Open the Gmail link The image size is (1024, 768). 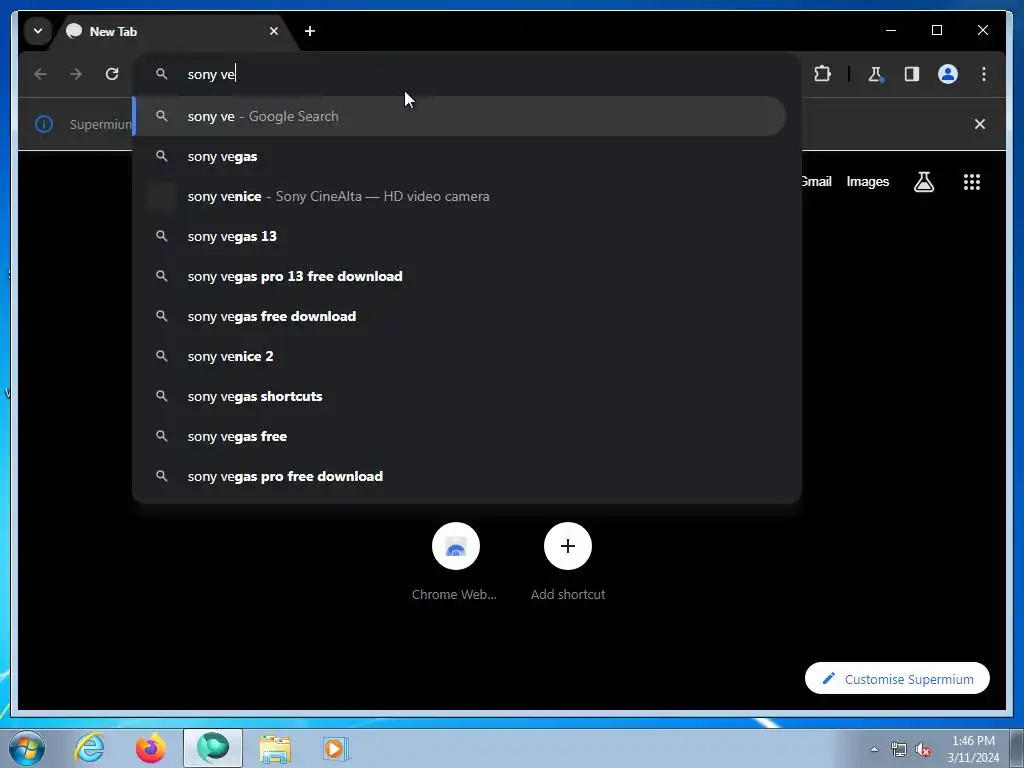click(x=816, y=182)
